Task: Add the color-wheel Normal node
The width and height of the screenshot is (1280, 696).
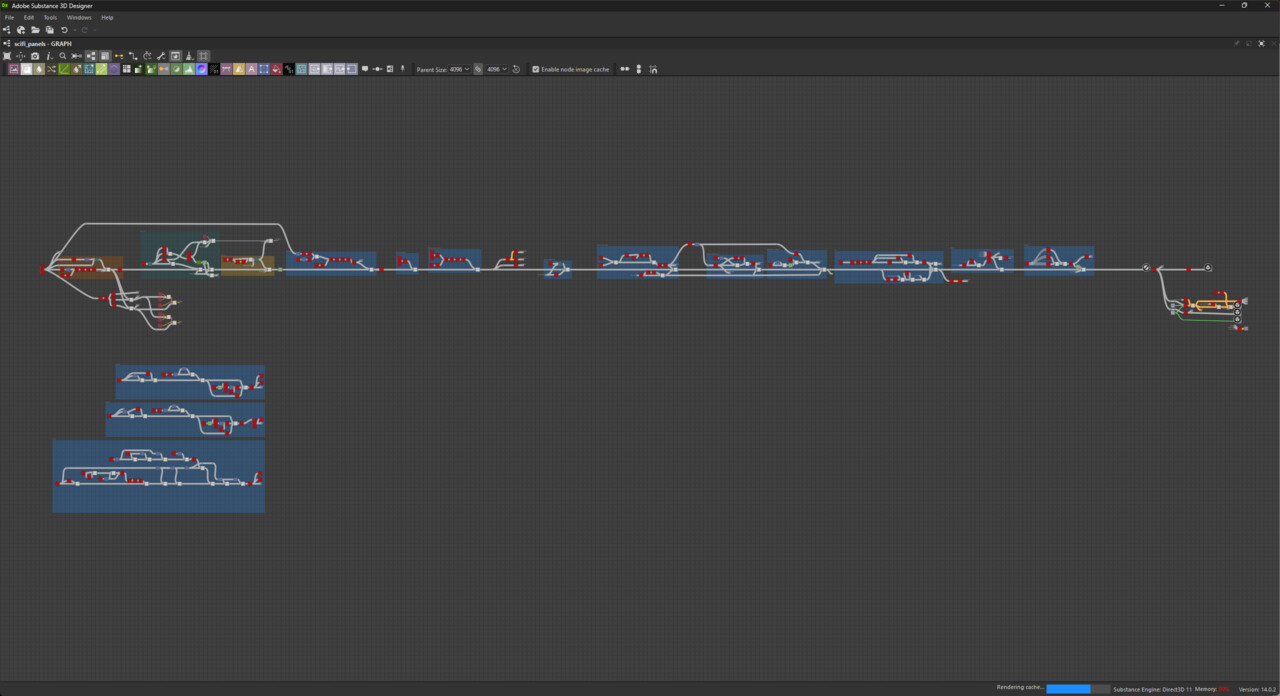Action: [x=201, y=69]
